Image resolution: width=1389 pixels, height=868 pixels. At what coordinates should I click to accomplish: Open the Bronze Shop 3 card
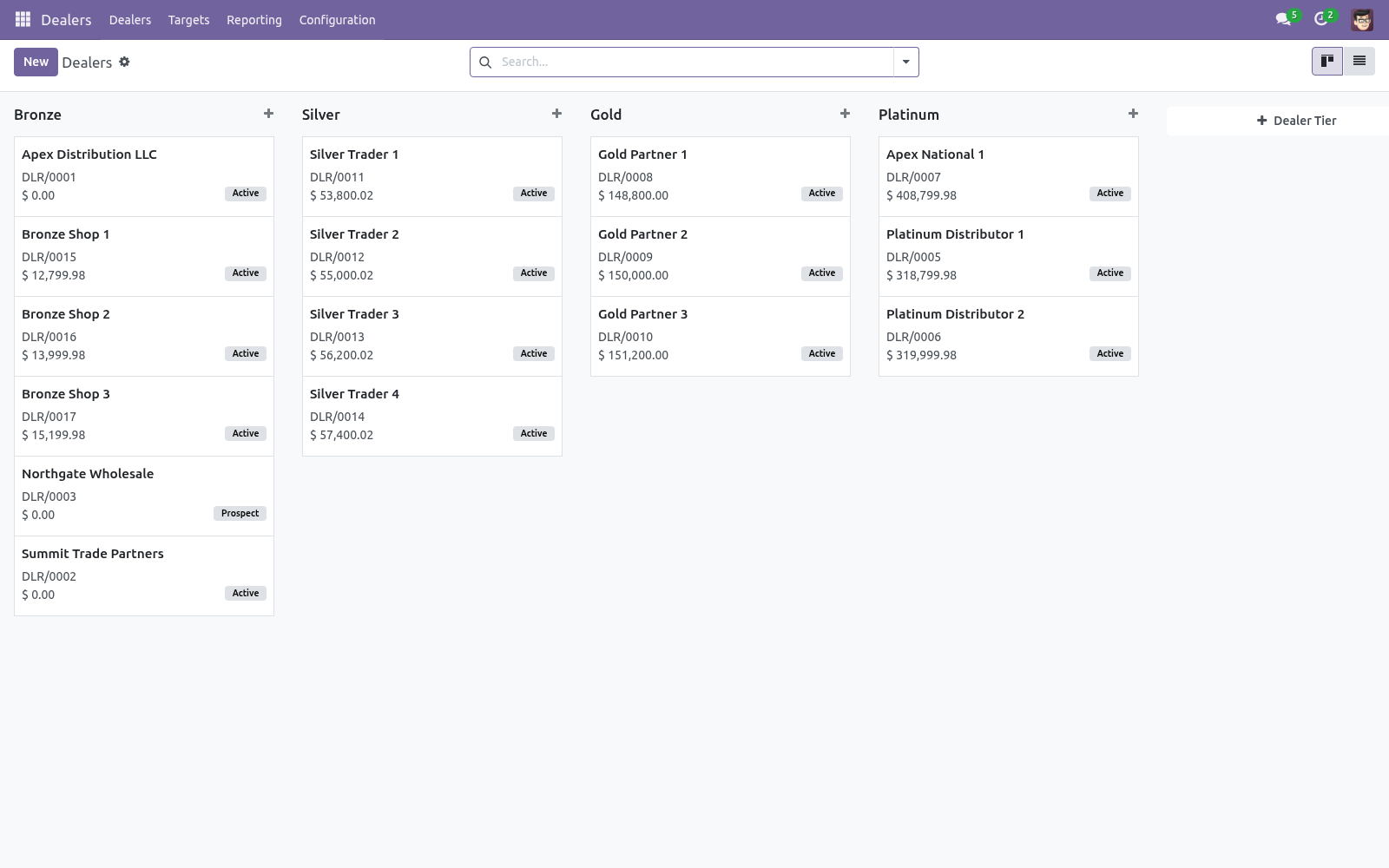[144, 416]
